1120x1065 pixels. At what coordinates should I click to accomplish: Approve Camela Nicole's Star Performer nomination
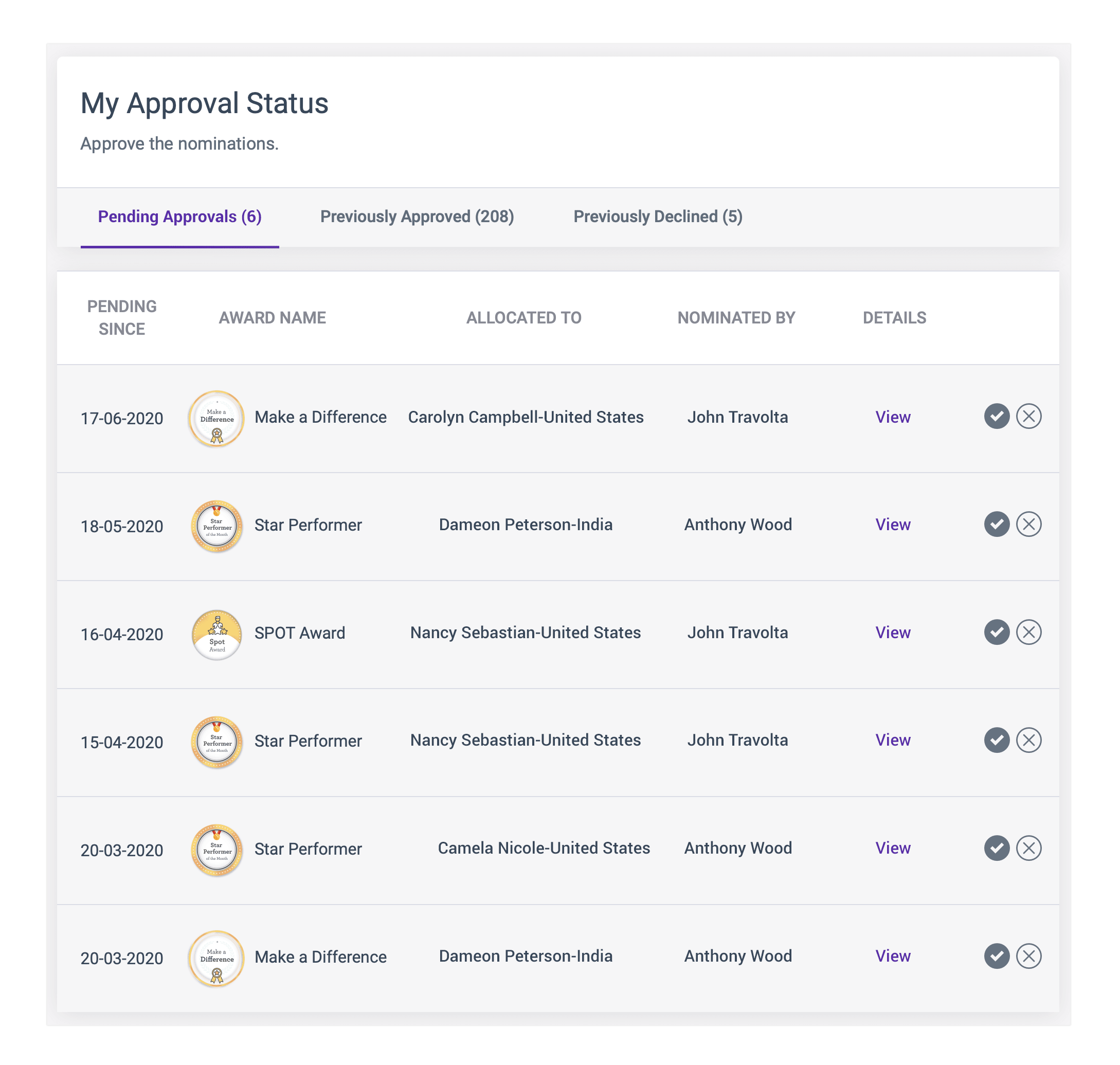(996, 848)
